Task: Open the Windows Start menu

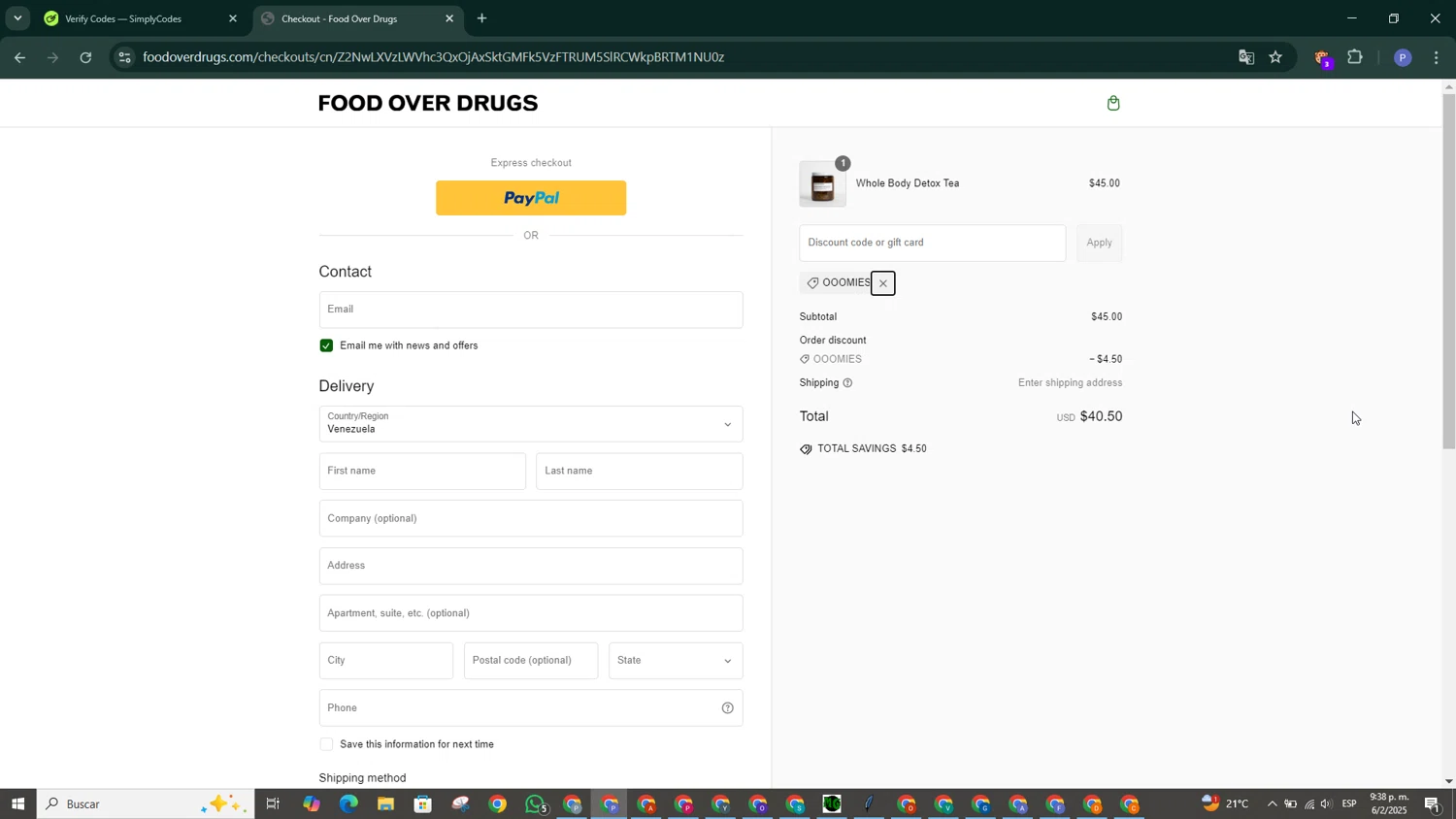Action: pos(17,803)
